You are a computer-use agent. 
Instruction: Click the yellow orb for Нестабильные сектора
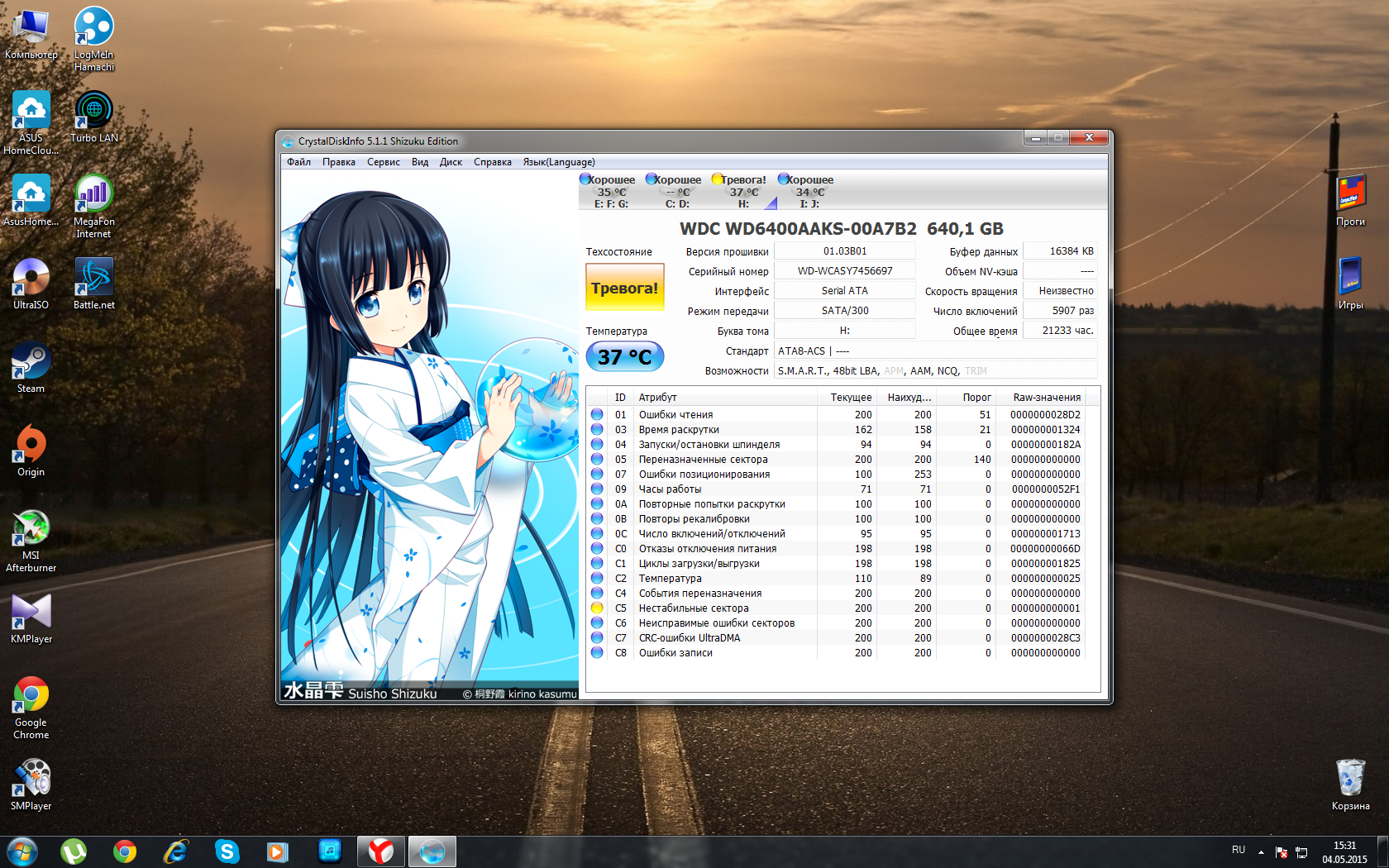pyautogui.click(x=597, y=608)
